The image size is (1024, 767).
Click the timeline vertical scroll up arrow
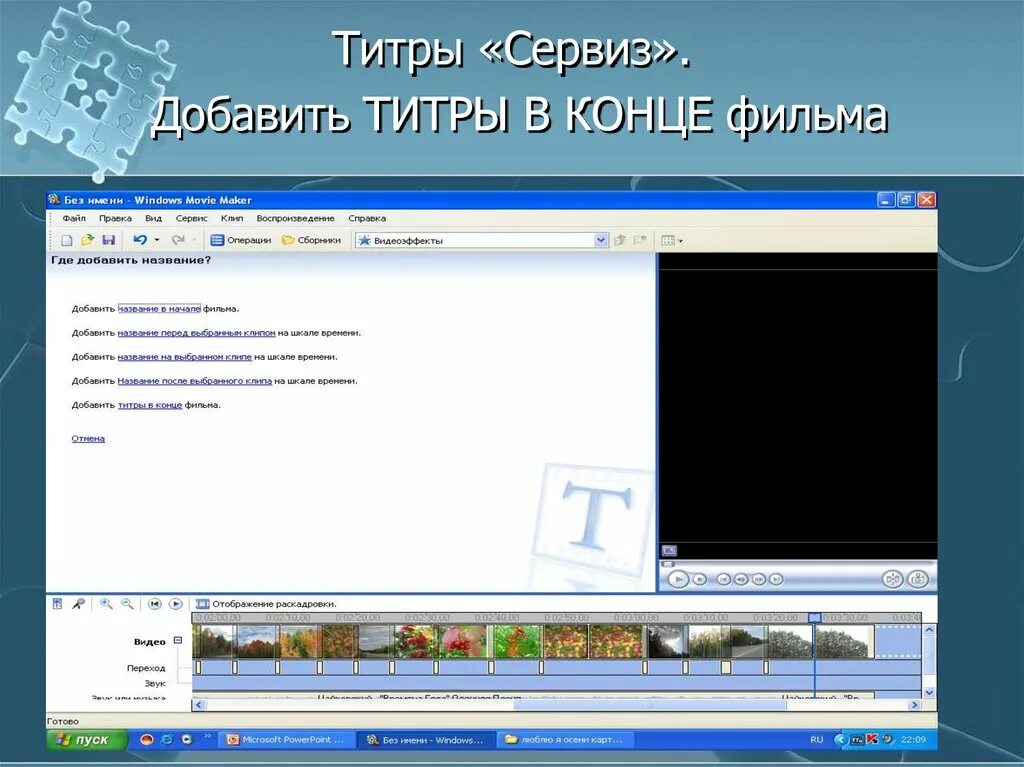929,630
